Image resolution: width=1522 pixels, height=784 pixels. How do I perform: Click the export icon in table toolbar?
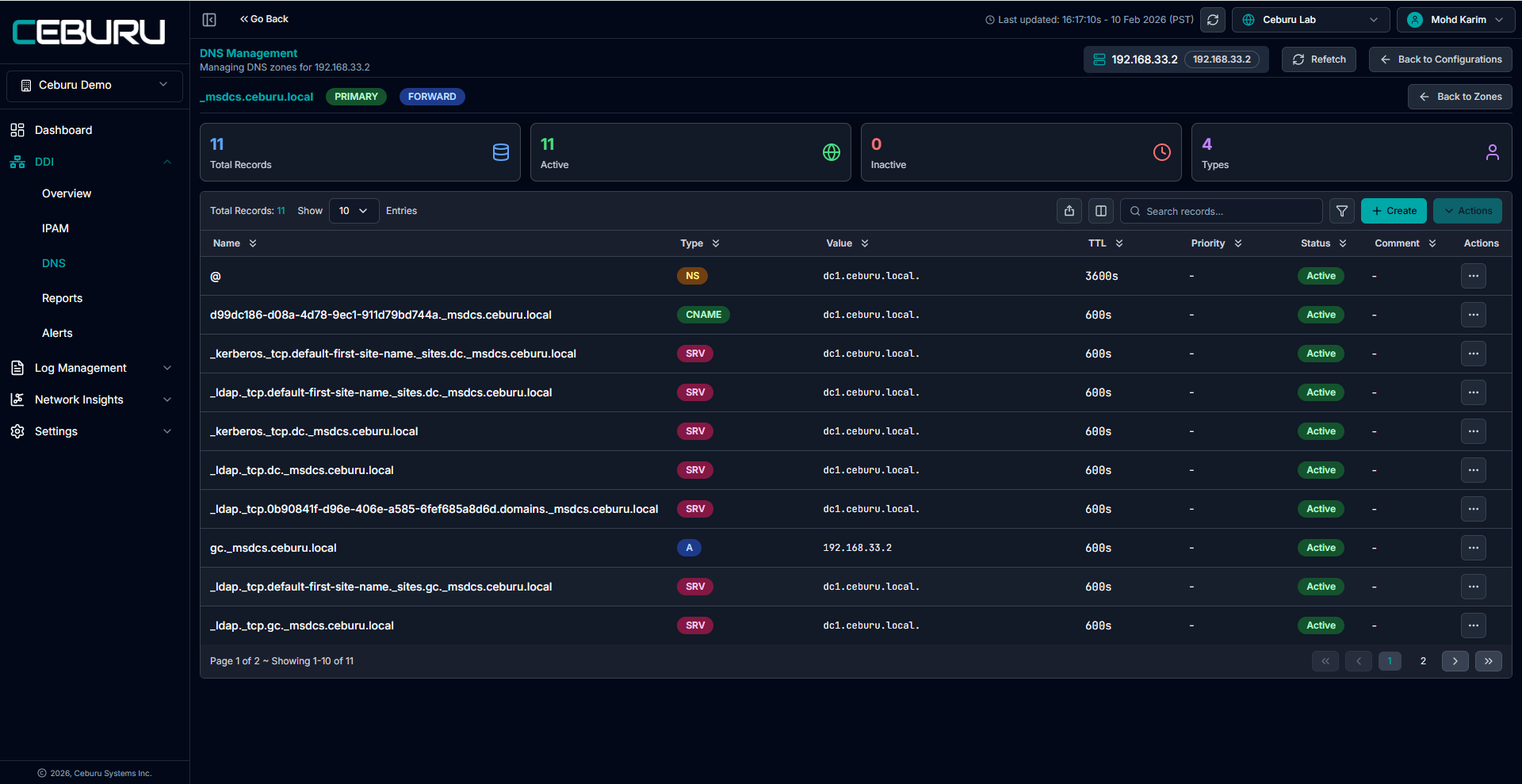tap(1069, 211)
